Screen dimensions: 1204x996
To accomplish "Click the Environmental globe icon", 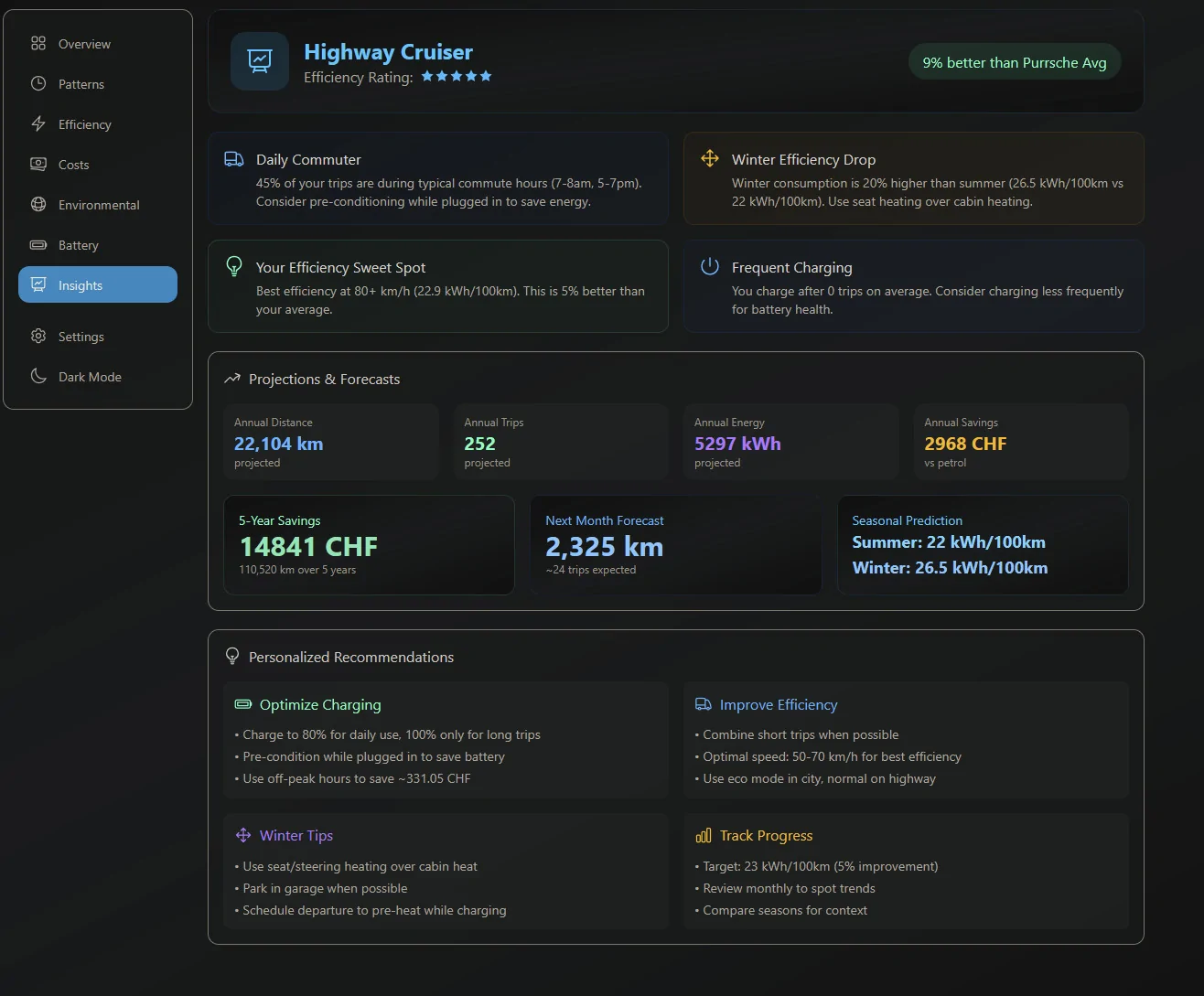I will (x=38, y=204).
